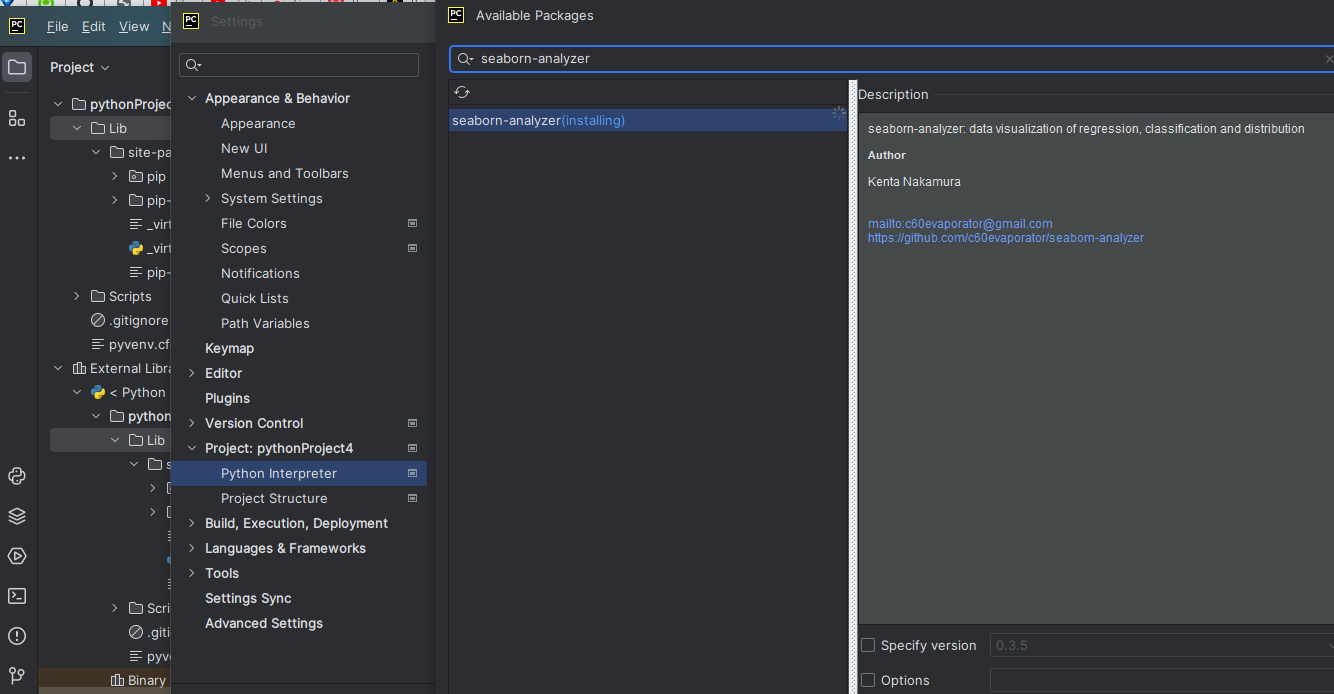
Task: Open the Quick Lists settings page
Action: coord(255,298)
